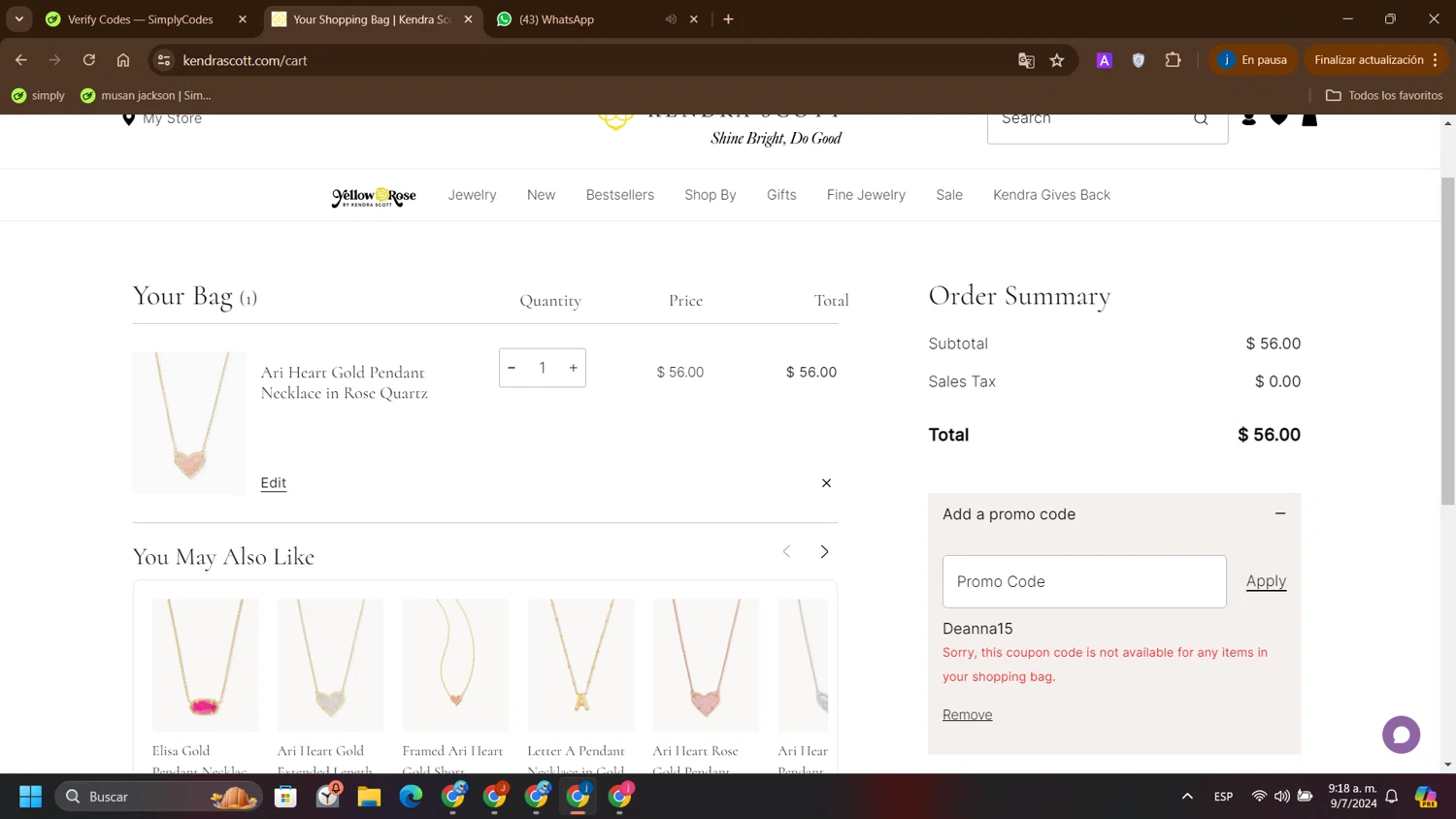Open the Sale menu

(x=949, y=195)
